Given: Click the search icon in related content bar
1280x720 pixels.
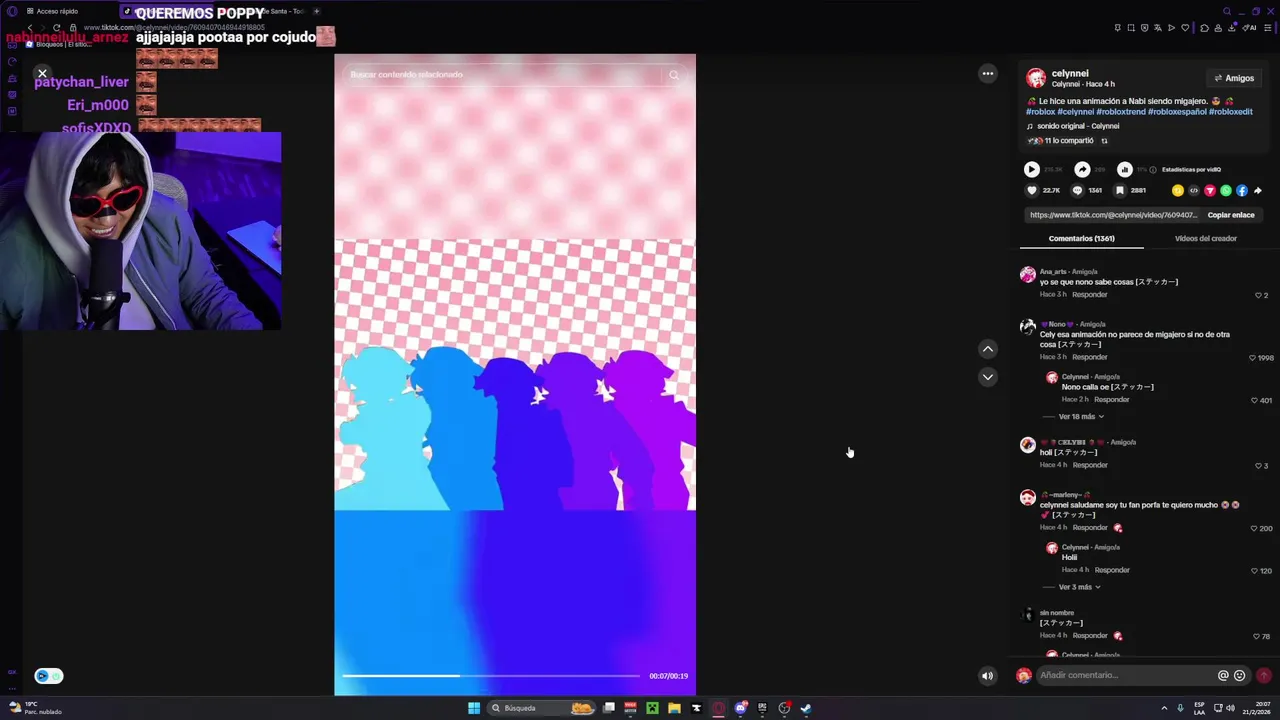Looking at the screenshot, I should click(x=674, y=75).
